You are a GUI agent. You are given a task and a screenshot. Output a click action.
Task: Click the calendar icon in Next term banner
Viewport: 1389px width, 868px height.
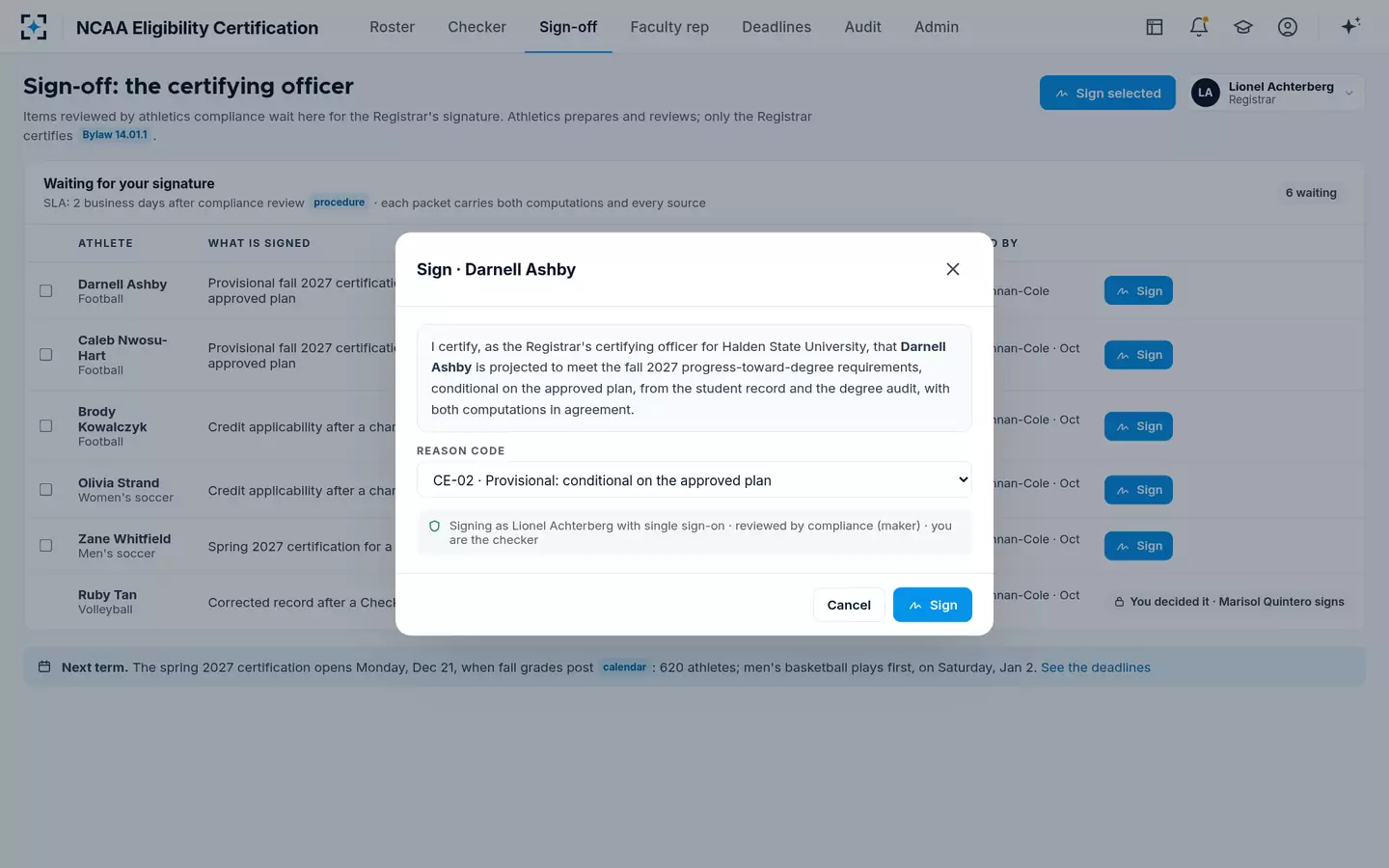[44, 666]
